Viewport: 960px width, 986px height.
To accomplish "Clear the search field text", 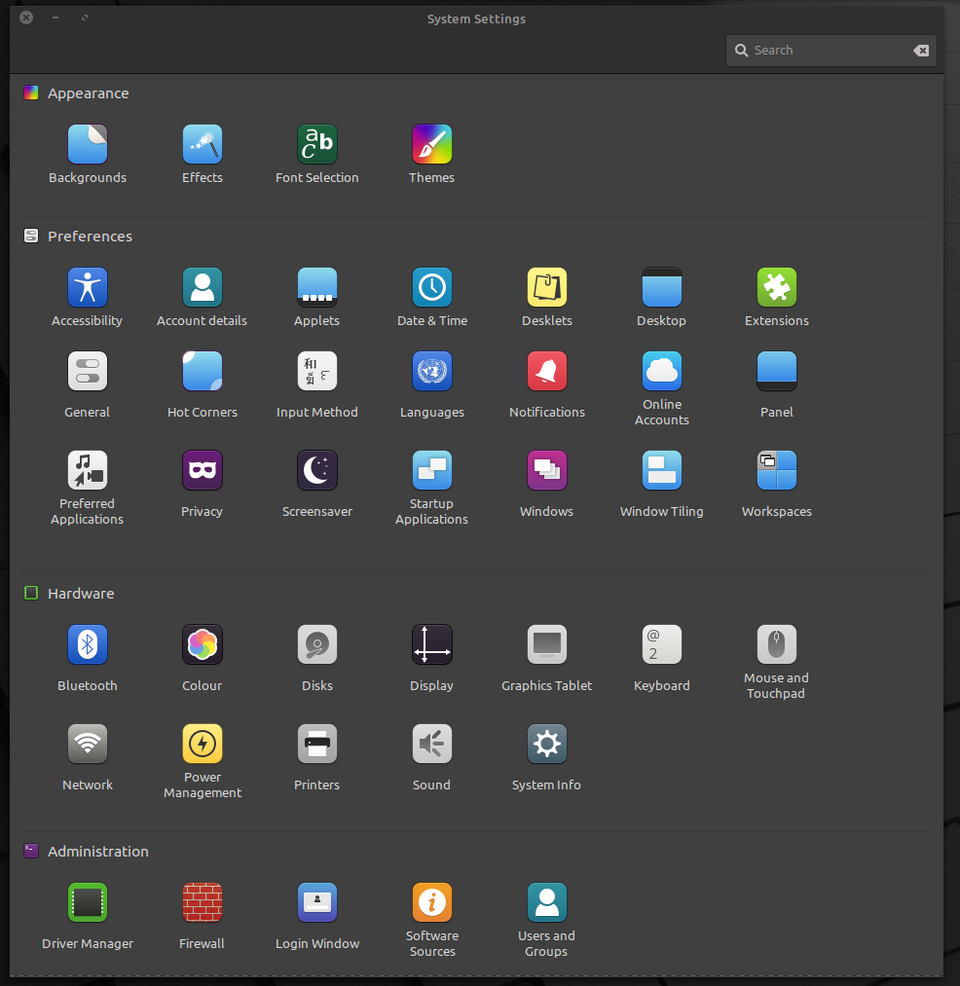I will coord(921,51).
